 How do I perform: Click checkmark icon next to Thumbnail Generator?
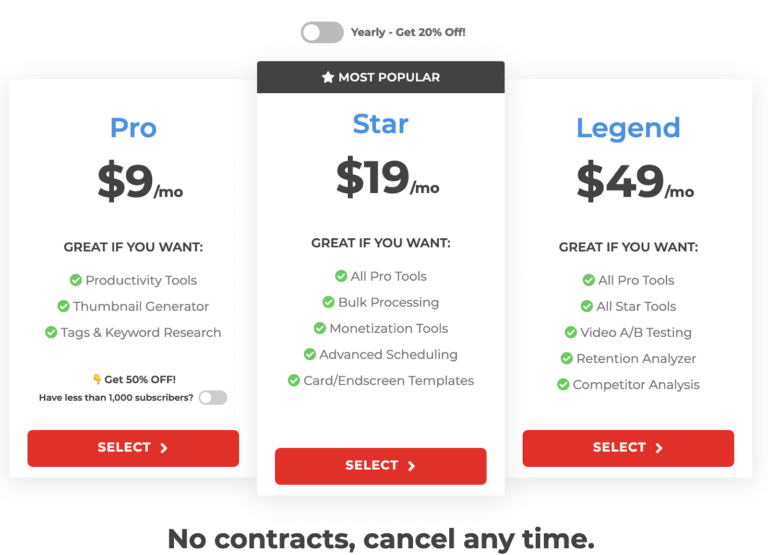[63, 306]
